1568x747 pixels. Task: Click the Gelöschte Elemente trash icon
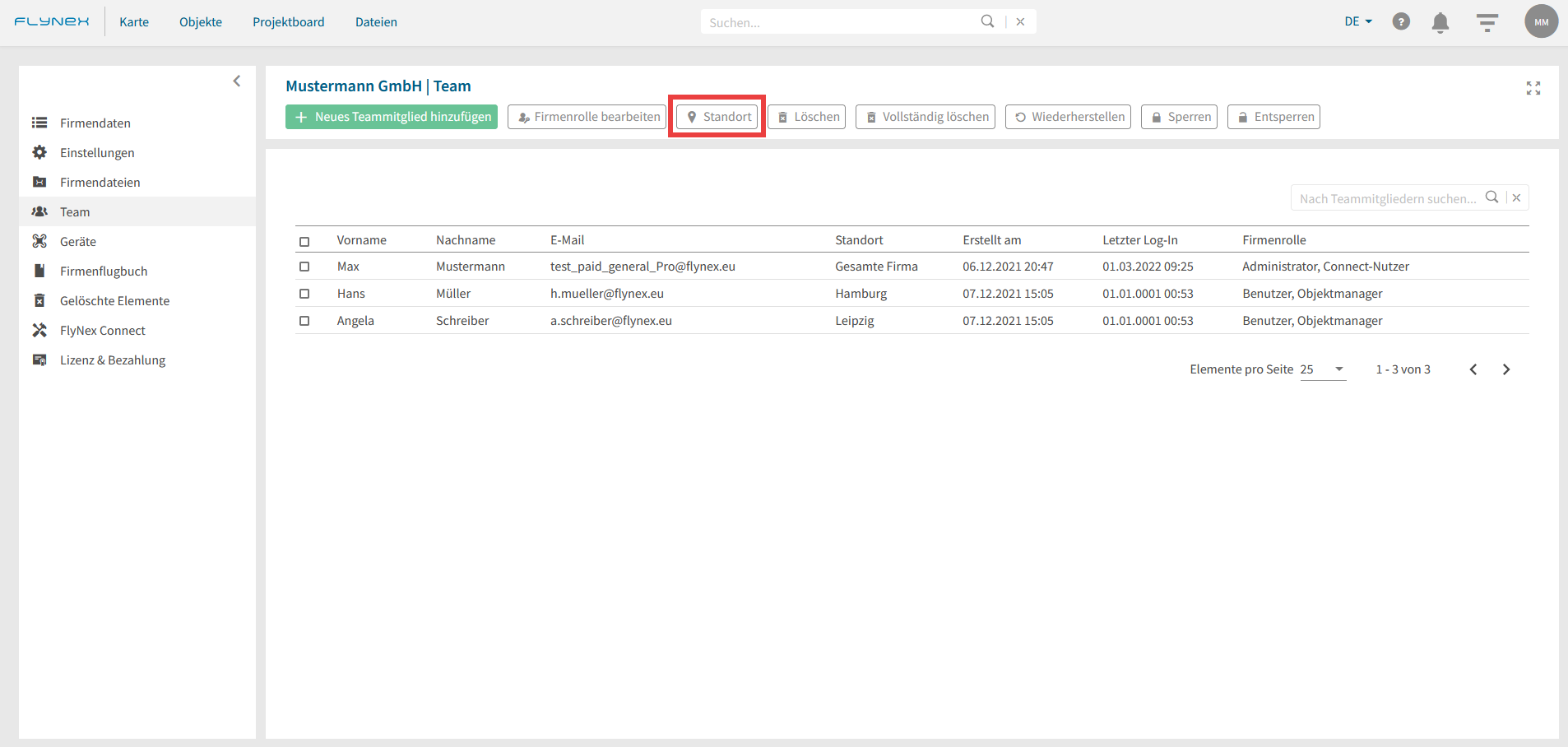click(39, 300)
